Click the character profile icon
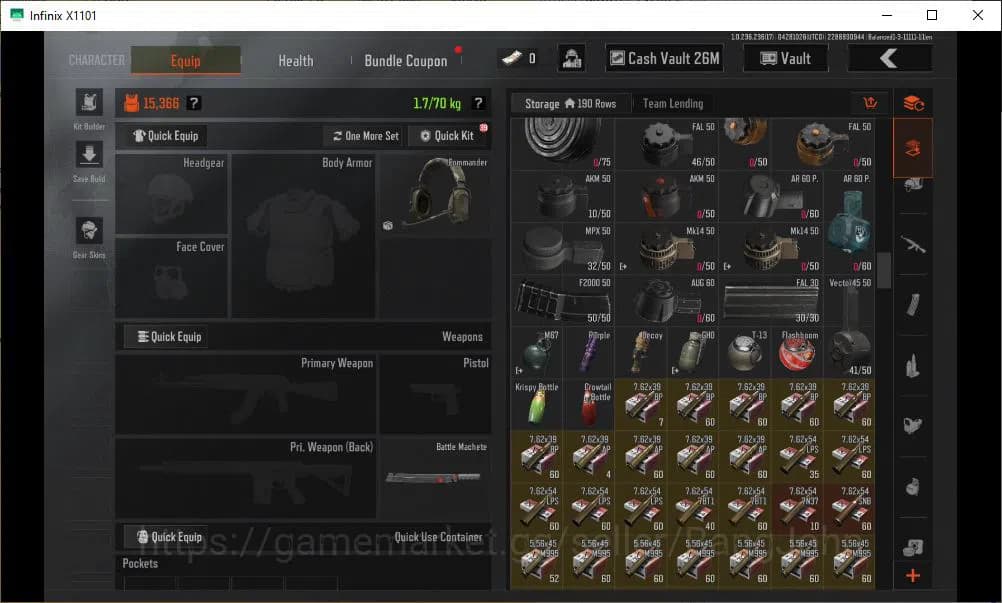The height and width of the screenshot is (603, 1002). [x=571, y=58]
